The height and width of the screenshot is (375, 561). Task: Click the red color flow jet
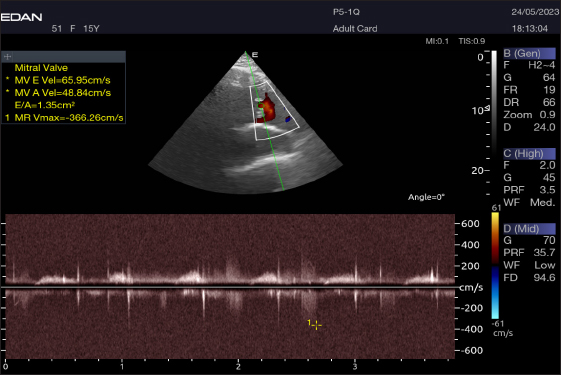(x=266, y=108)
